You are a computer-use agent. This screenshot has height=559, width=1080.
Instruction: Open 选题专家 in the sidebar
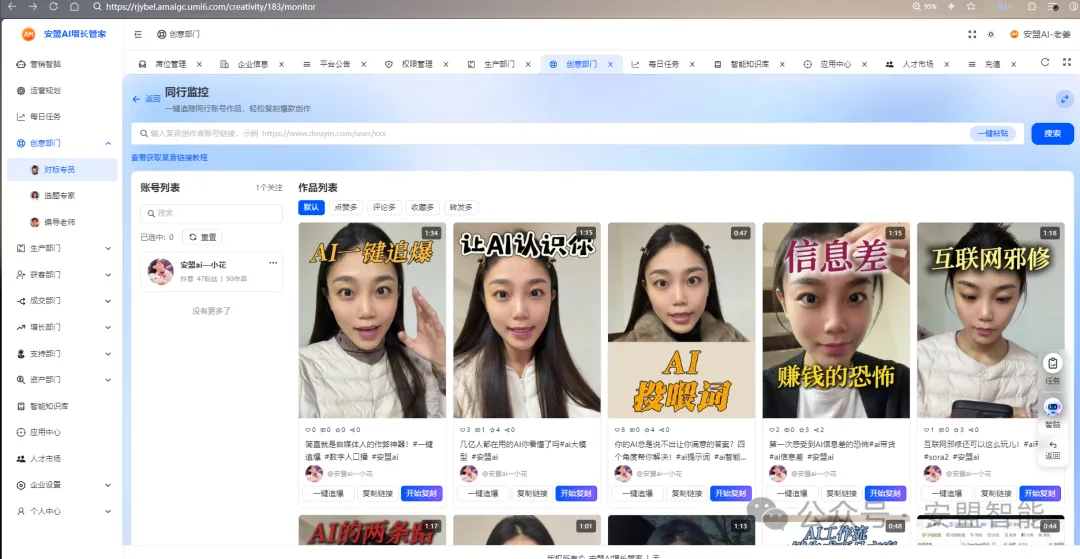(59, 196)
